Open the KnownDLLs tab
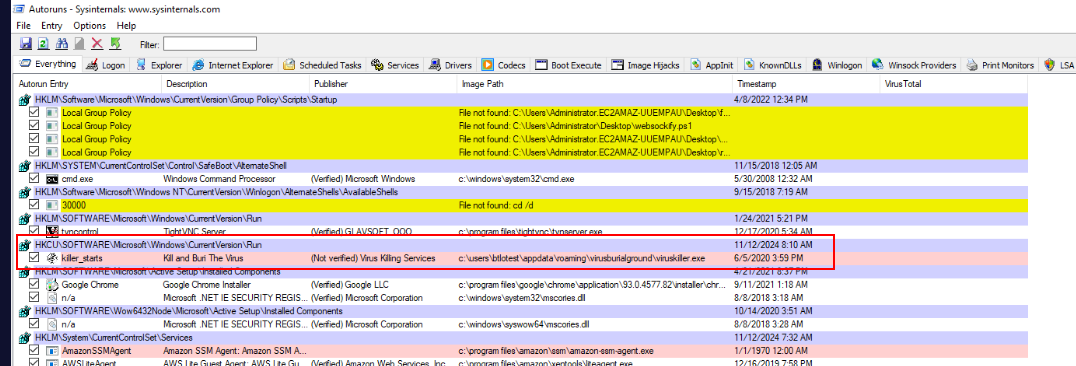This screenshot has width=1076, height=366. (773, 65)
